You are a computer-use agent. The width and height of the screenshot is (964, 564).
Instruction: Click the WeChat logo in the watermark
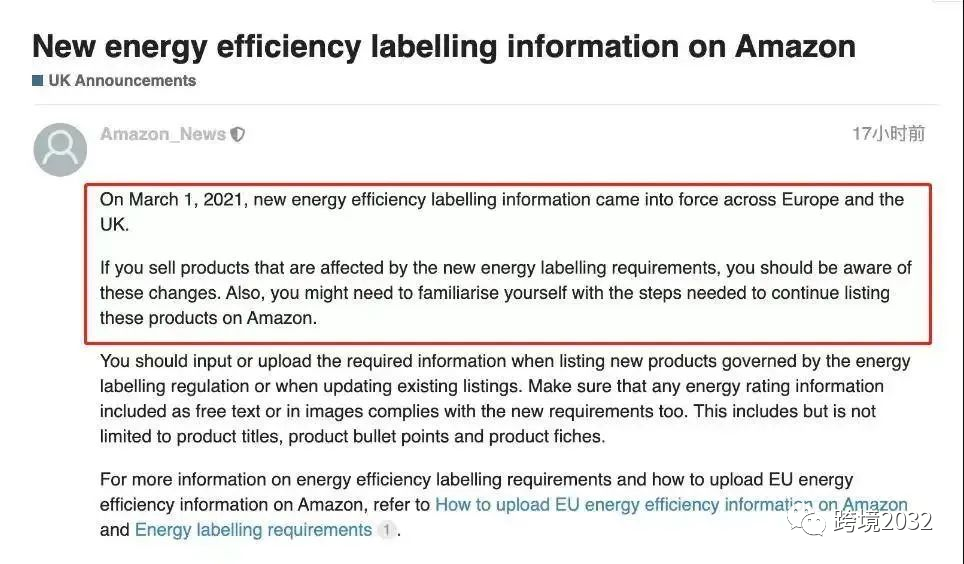click(x=804, y=520)
